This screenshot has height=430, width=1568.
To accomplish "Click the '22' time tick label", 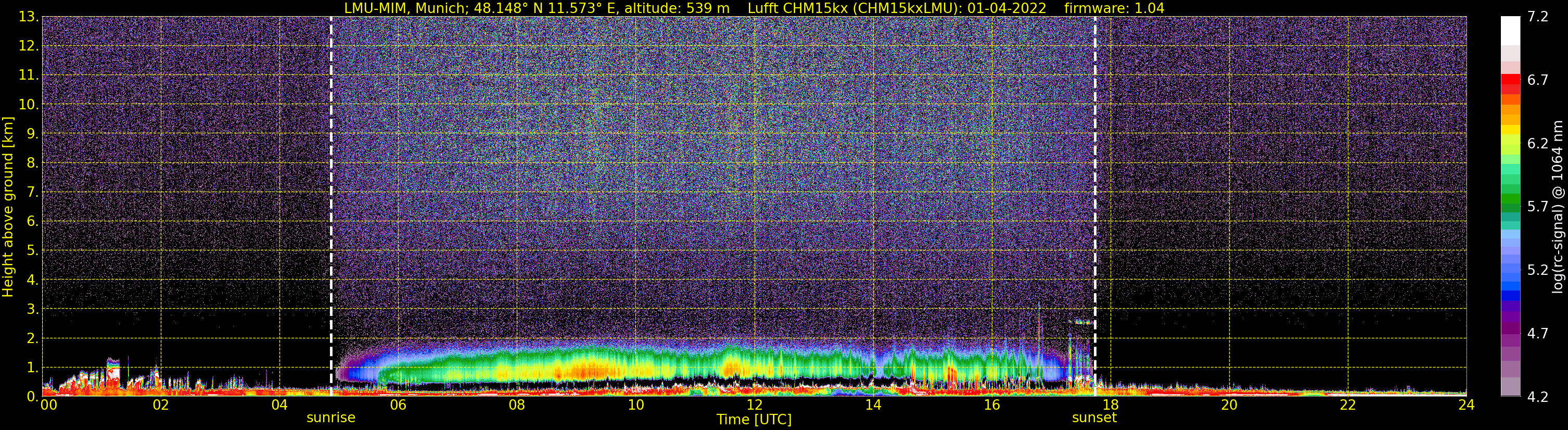I will 1348,404.
